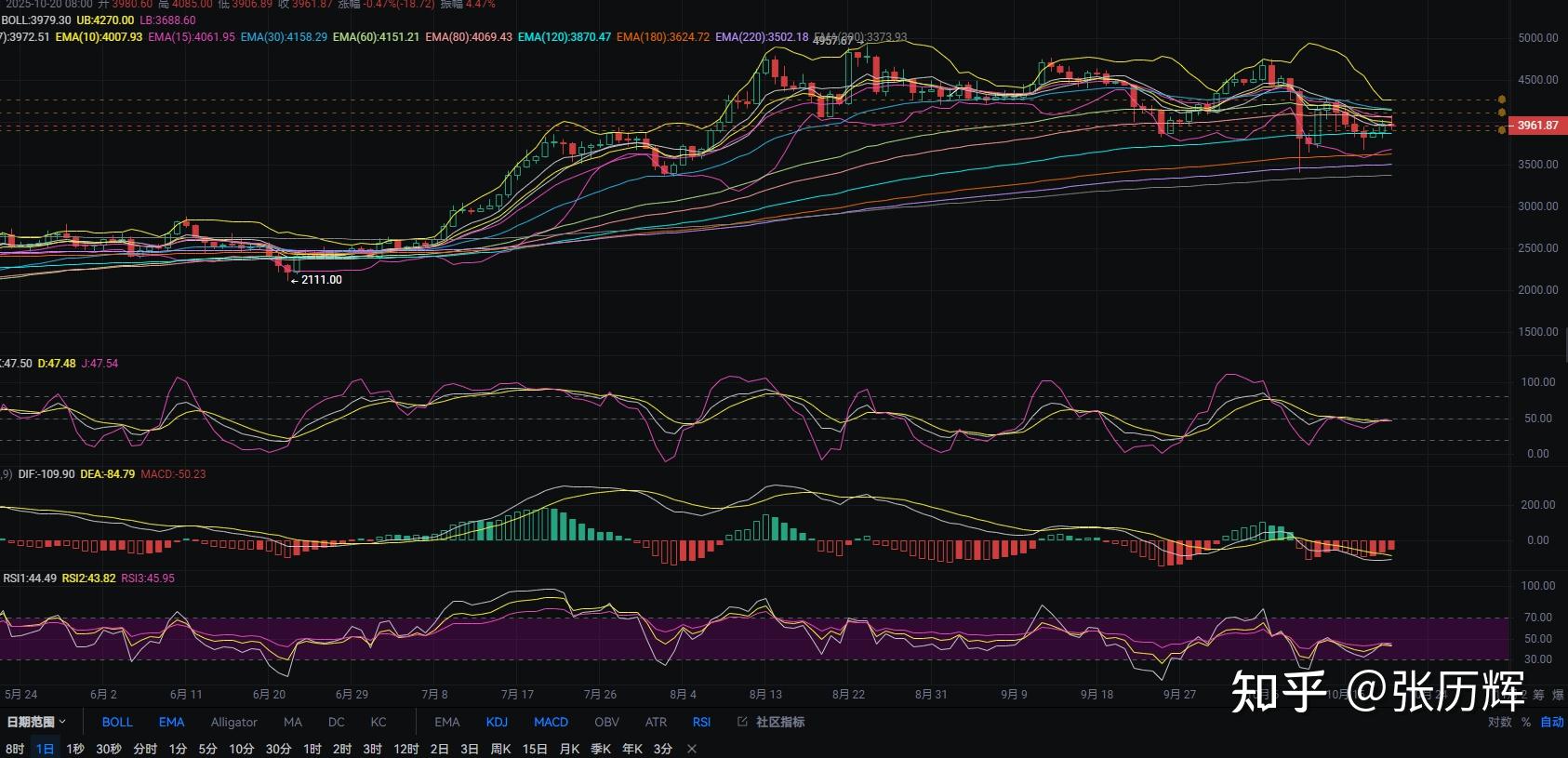Disable the MACD sub-chart indicator

coord(551,722)
